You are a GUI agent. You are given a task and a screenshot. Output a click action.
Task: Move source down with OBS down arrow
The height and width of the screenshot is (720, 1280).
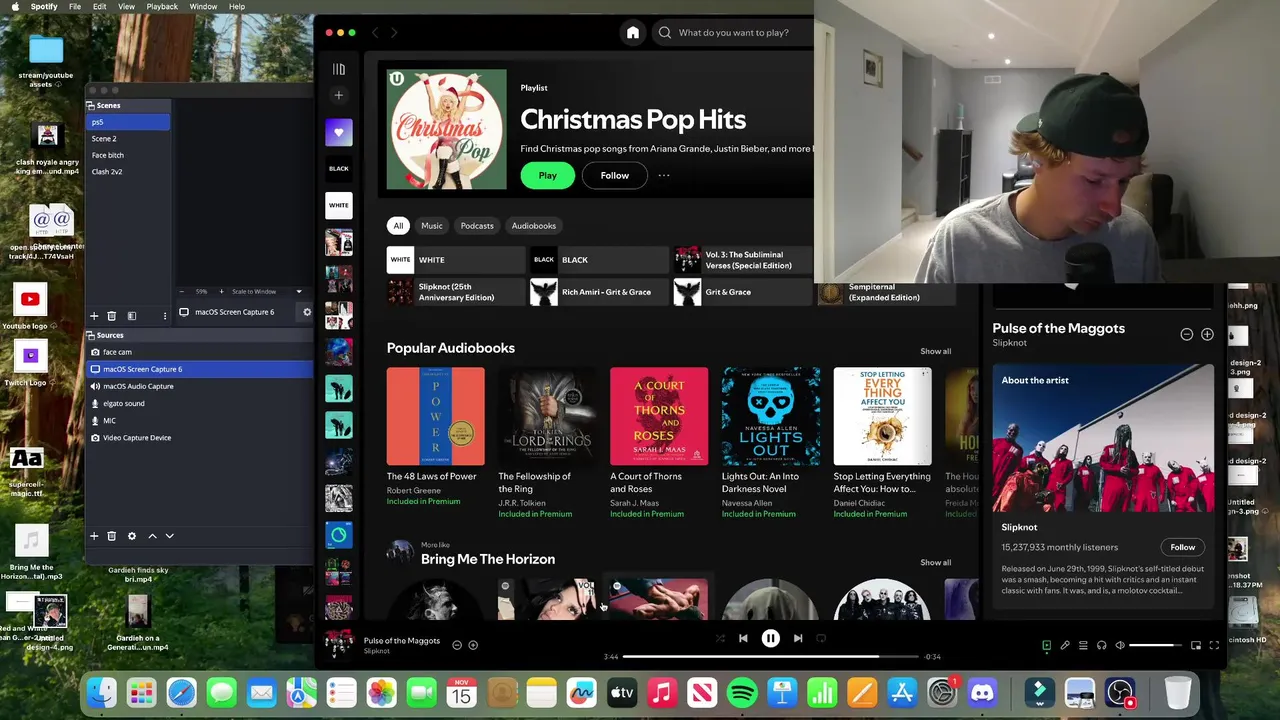tap(169, 536)
